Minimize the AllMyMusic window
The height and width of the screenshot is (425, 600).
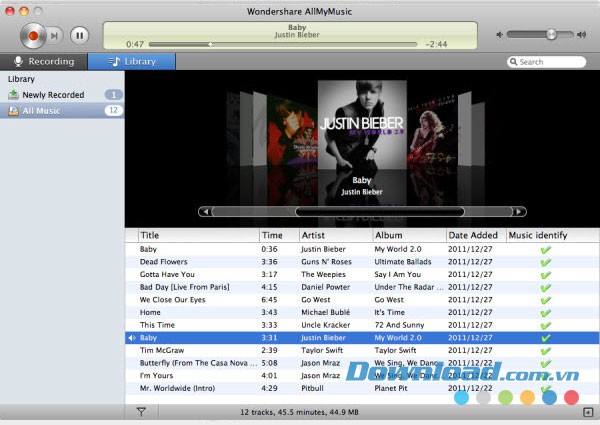[x=24, y=11]
